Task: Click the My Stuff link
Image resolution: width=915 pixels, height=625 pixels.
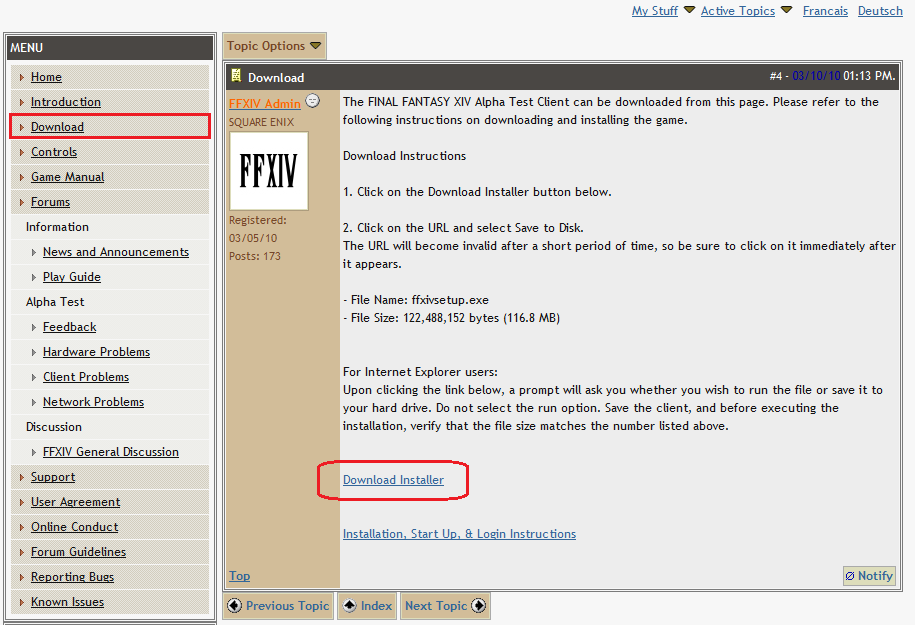Action: click(655, 11)
